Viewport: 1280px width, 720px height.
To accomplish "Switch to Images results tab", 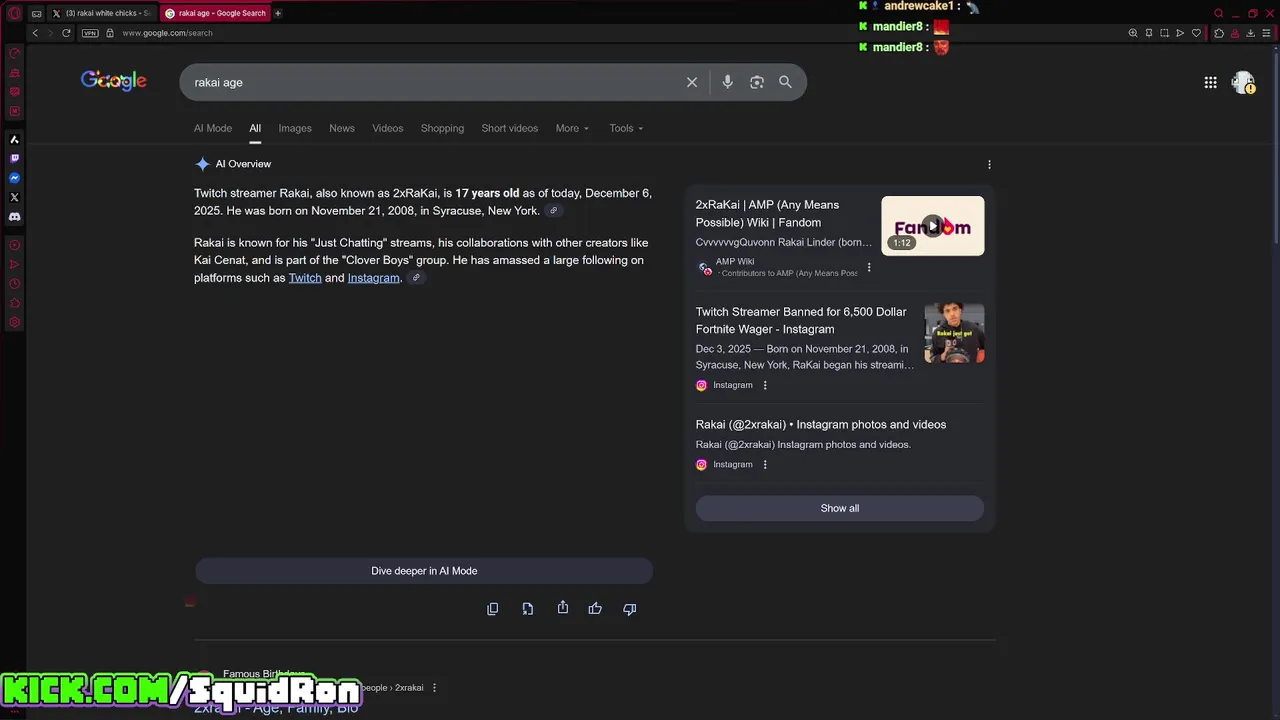I will 295,128.
